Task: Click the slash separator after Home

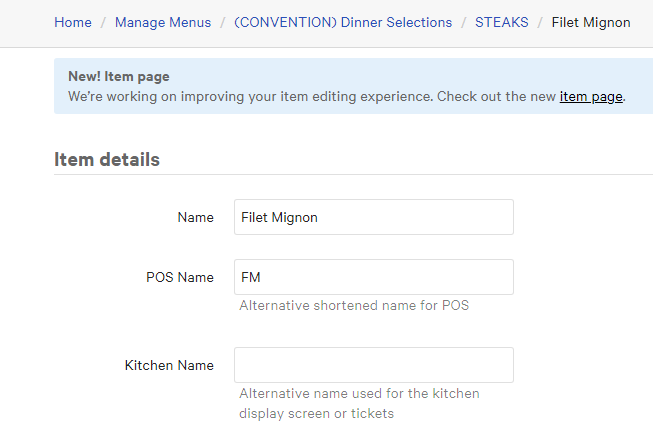Action: [x=103, y=22]
